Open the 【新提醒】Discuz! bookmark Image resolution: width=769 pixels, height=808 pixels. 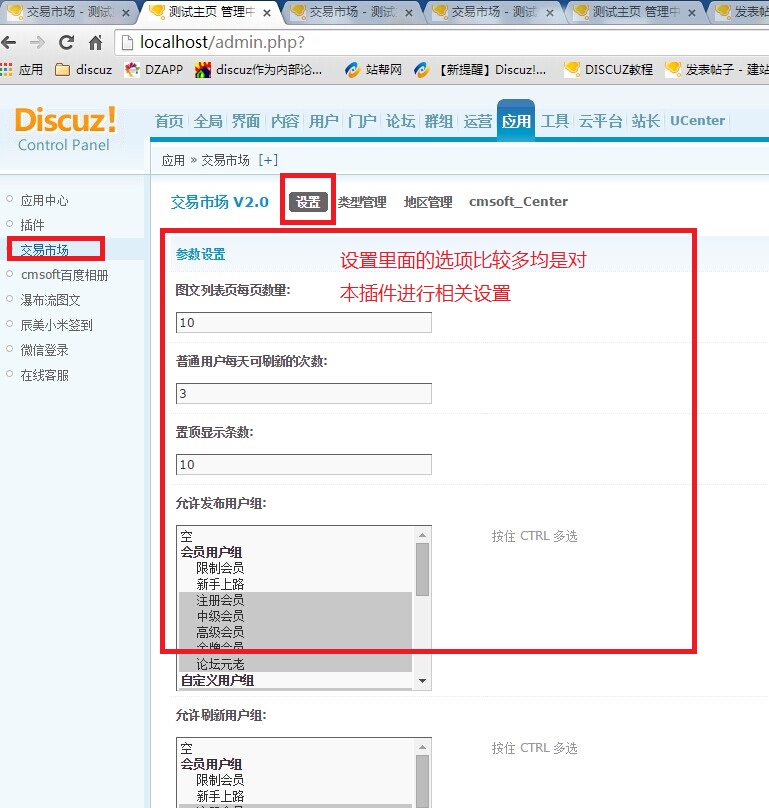click(x=480, y=70)
